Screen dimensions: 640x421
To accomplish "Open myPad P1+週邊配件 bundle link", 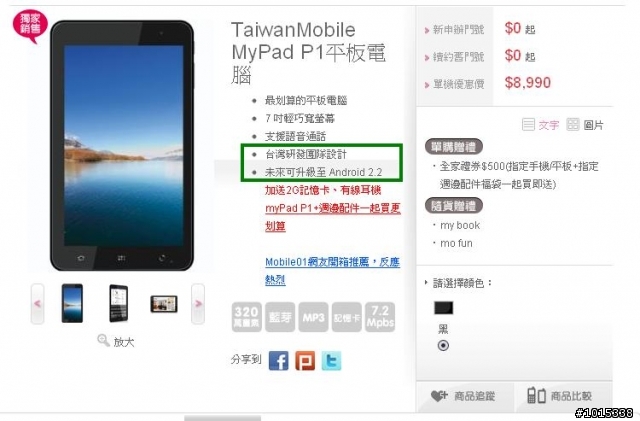I will (333, 217).
